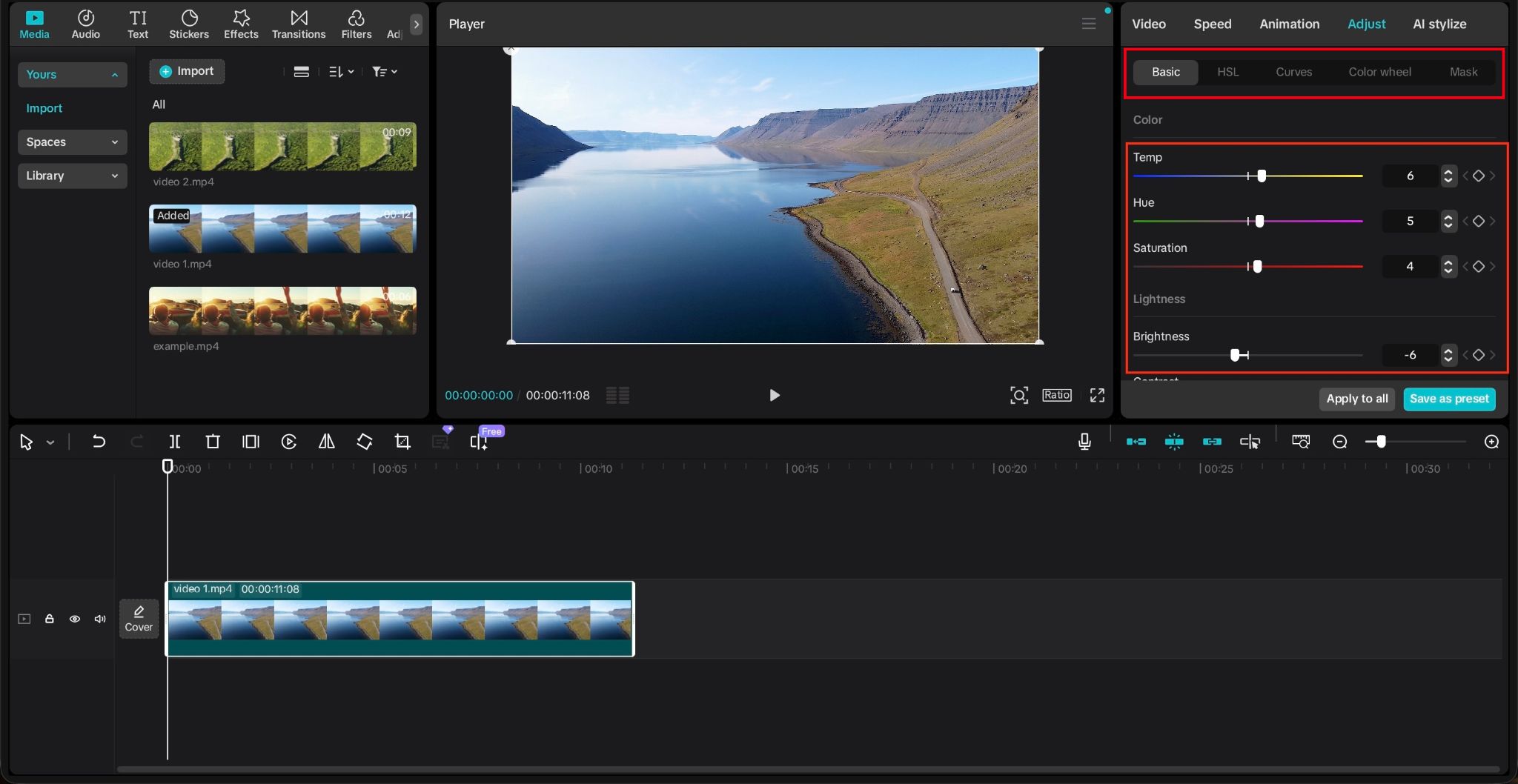
Task: Toggle auto snapping in timeline
Action: coord(1174,442)
